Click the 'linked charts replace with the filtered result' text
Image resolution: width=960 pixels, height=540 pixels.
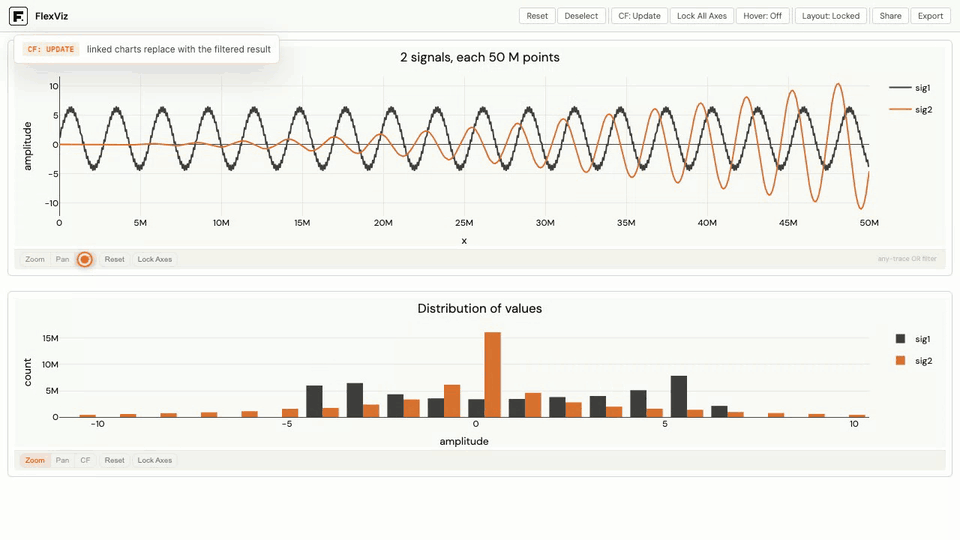tap(179, 49)
